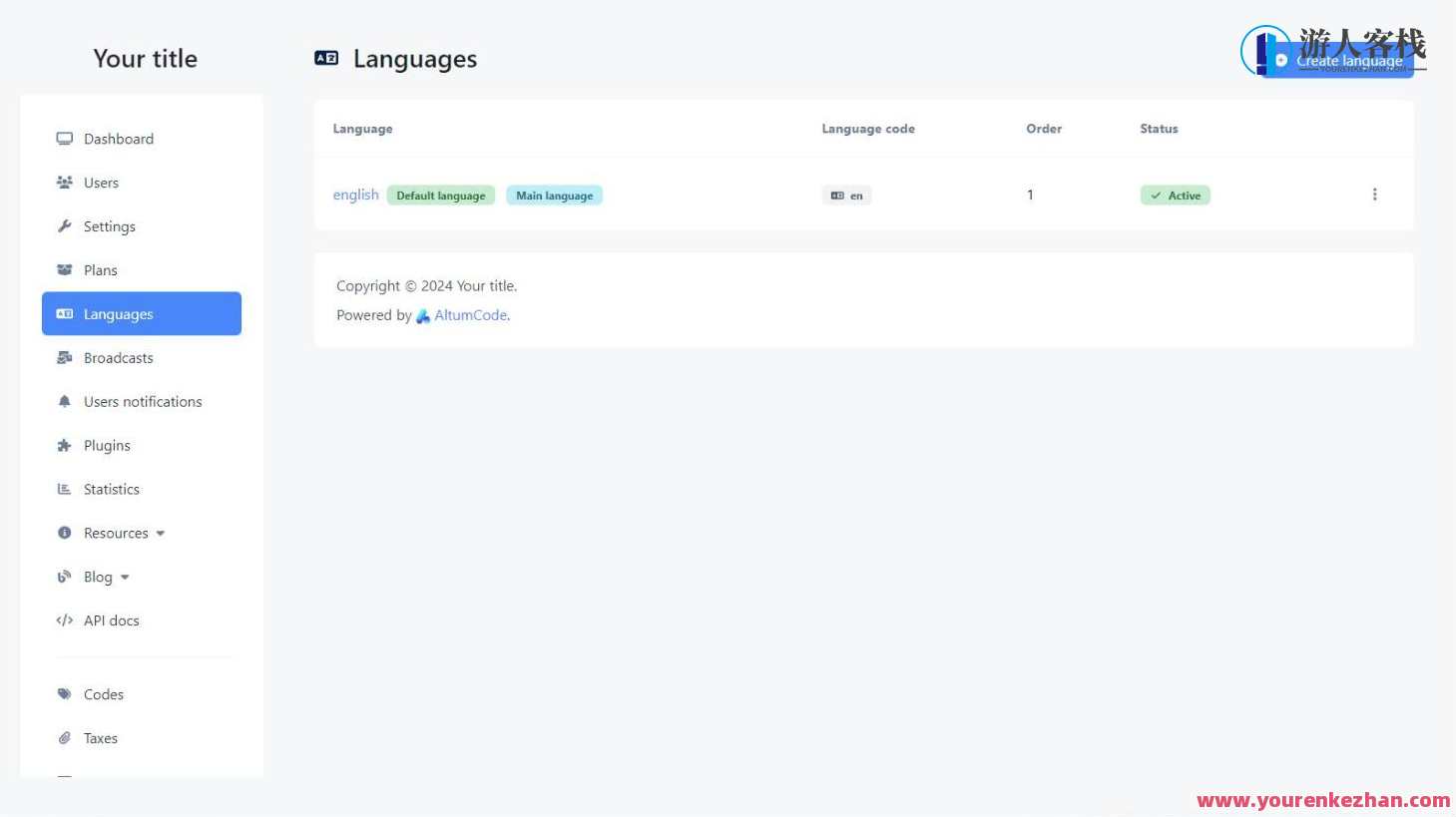This screenshot has height=817, width=1456.
Task: Open the english language link
Action: click(x=355, y=195)
